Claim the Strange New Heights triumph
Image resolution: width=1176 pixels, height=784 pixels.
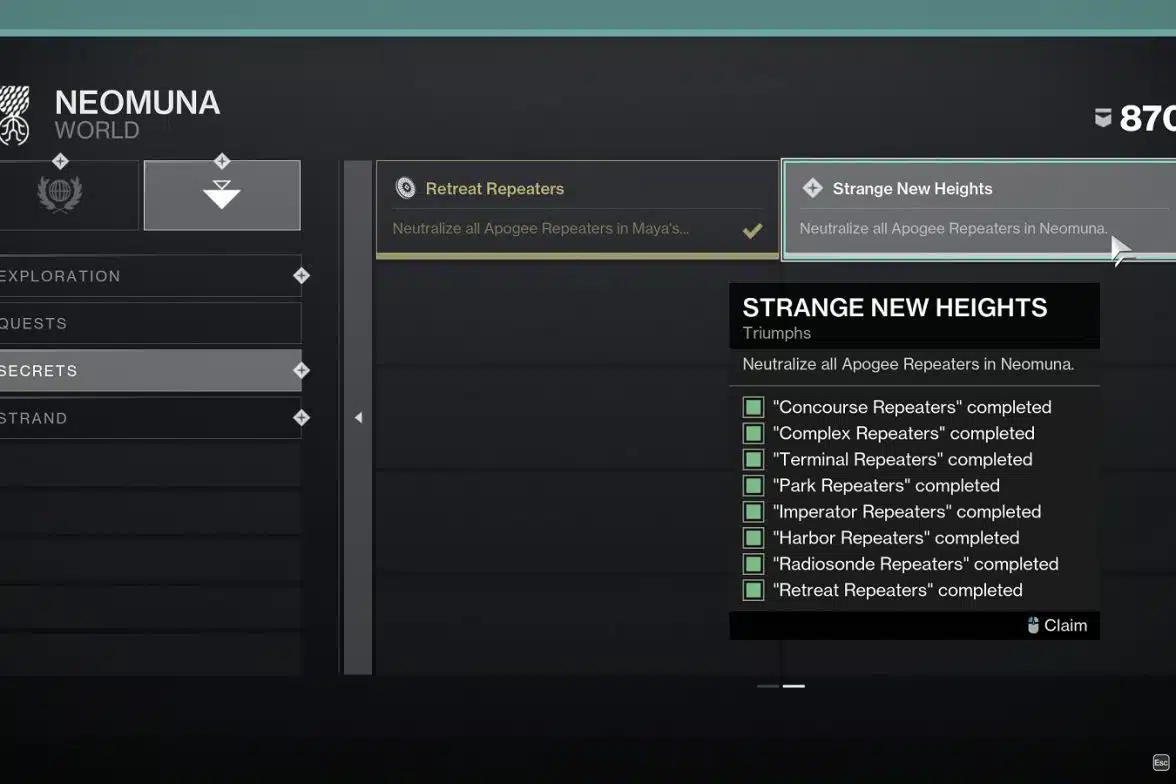point(1058,625)
